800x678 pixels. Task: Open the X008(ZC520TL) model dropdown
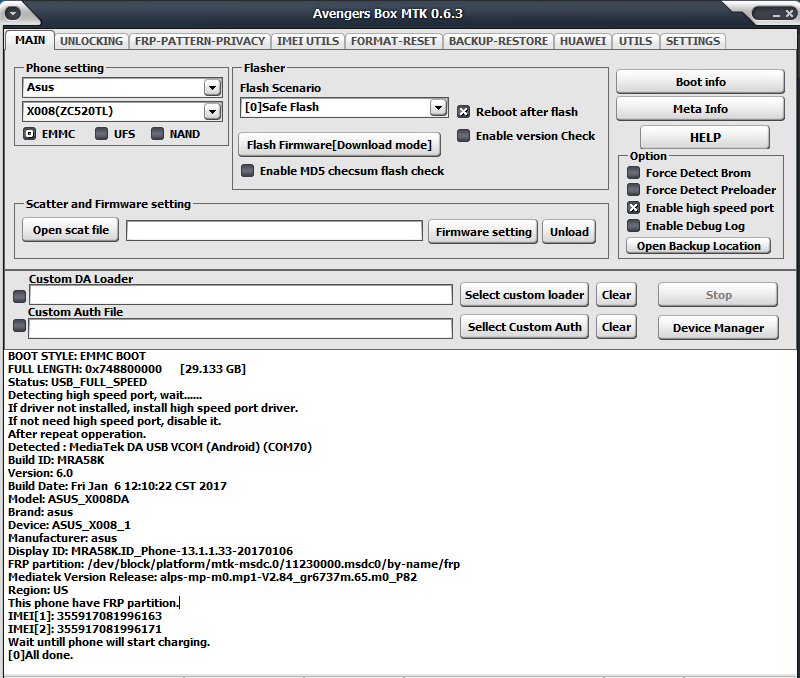pos(211,111)
